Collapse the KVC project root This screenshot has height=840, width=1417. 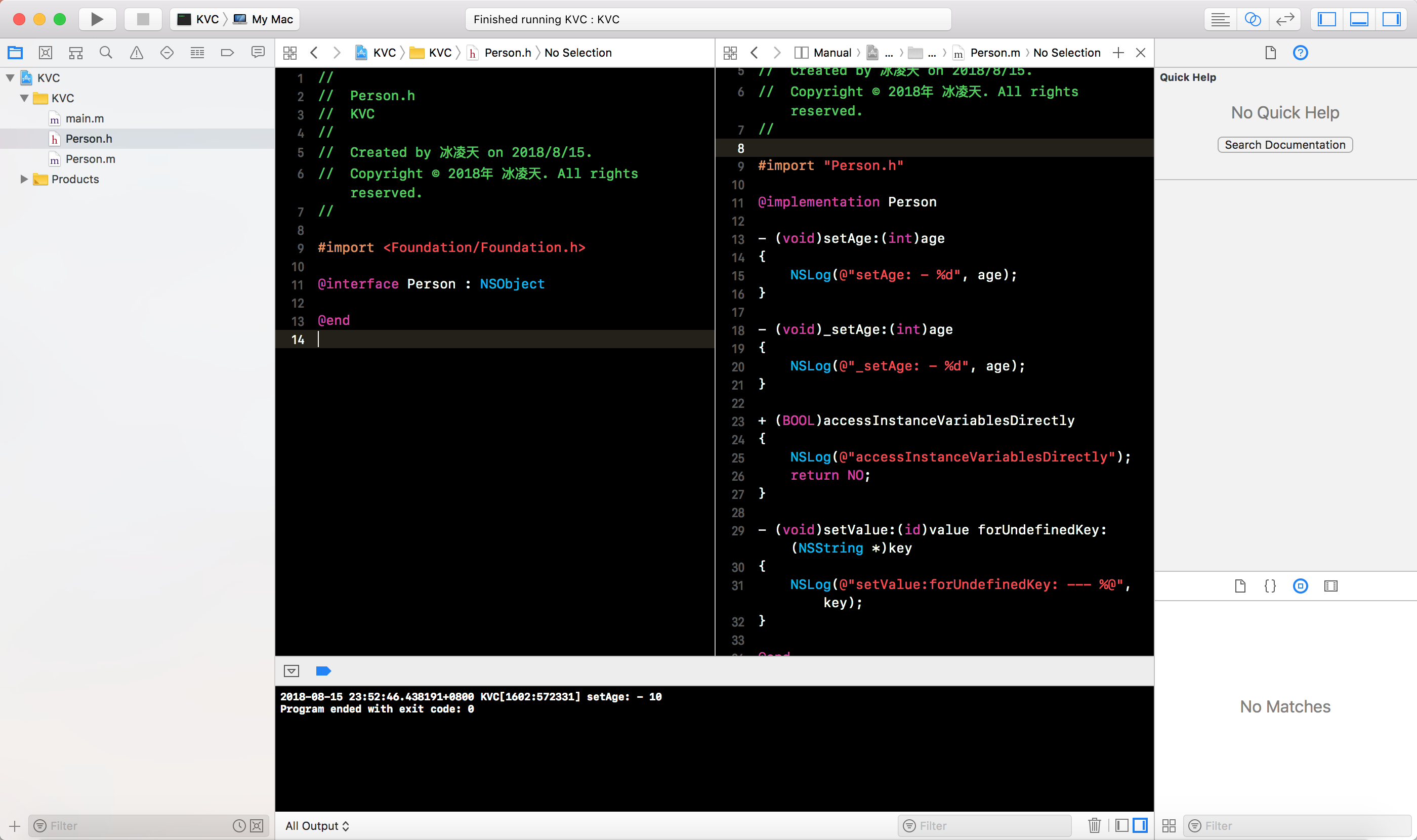[x=10, y=77]
